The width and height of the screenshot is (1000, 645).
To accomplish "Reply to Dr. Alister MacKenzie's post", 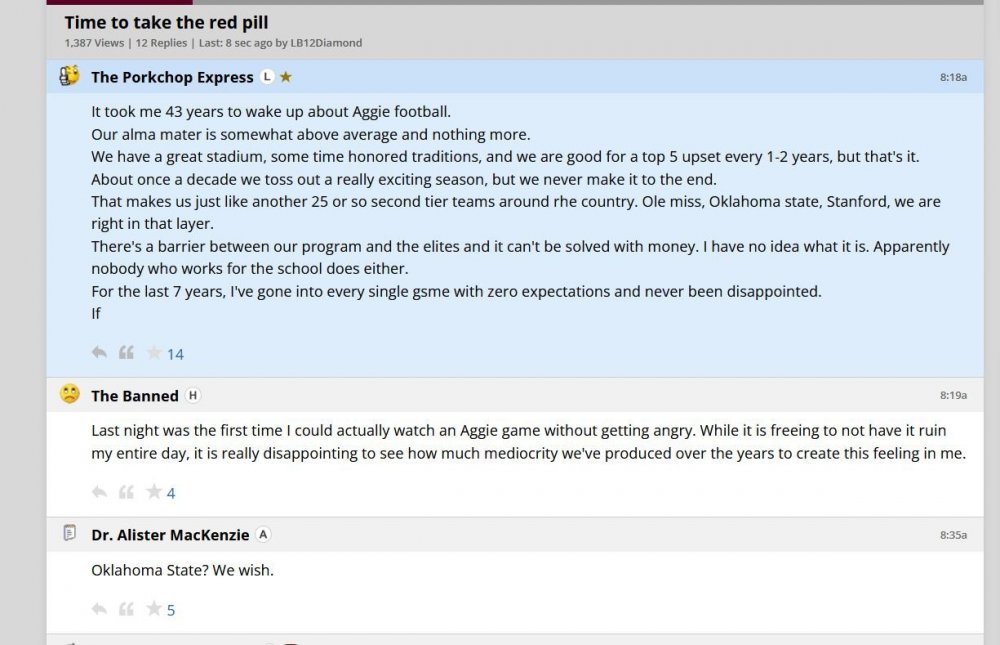I will coord(99,609).
